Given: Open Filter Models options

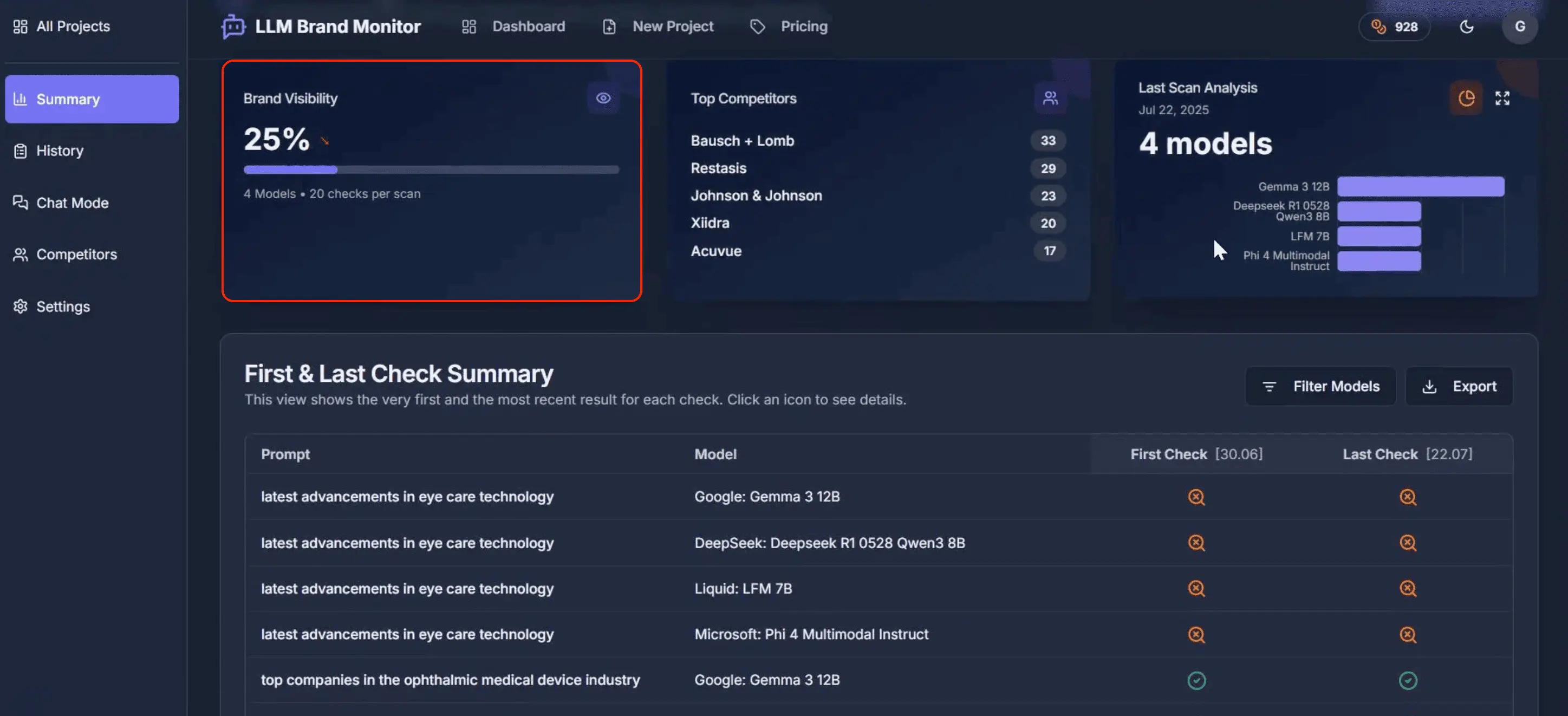Looking at the screenshot, I should click(1320, 386).
